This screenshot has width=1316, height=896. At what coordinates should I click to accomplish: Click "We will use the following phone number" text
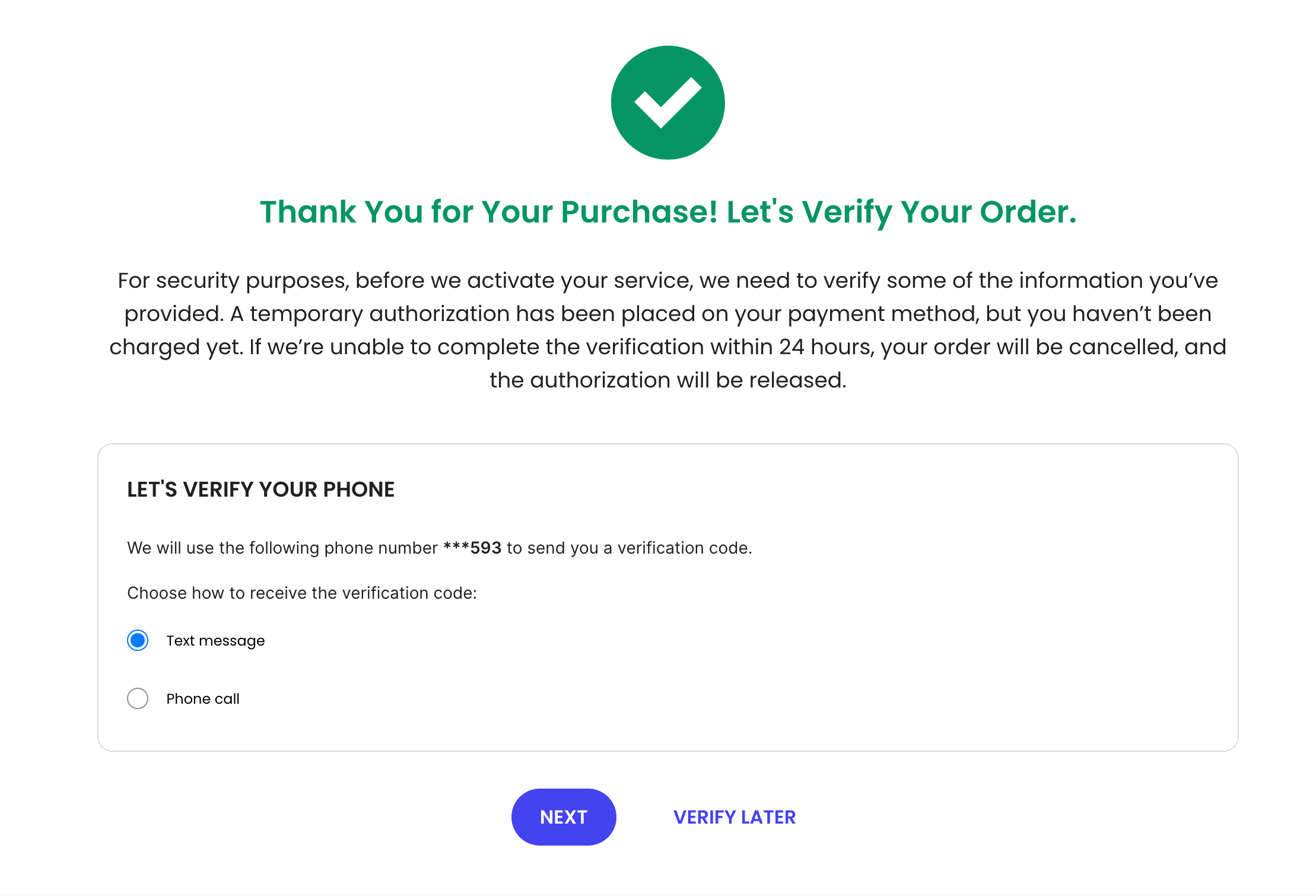pyautogui.click(x=282, y=548)
